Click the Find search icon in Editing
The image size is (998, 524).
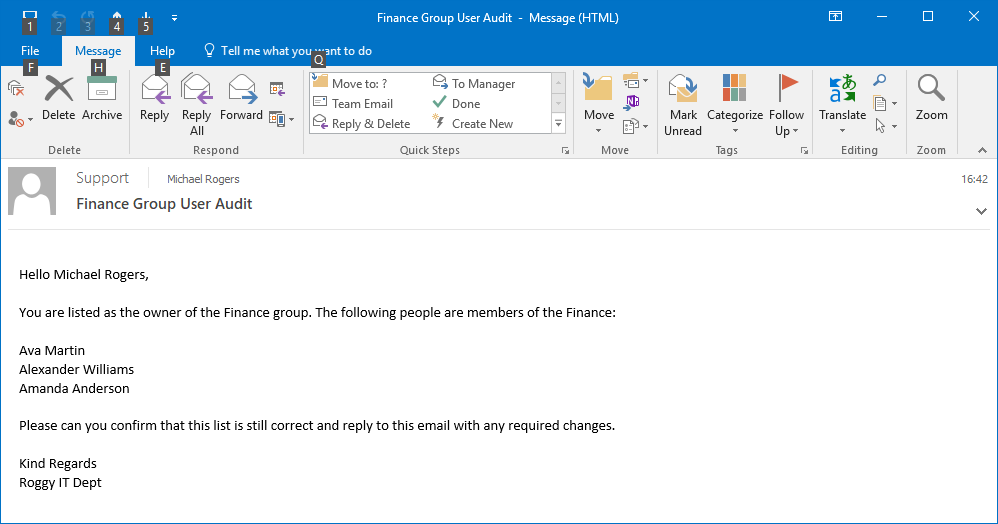pos(880,81)
